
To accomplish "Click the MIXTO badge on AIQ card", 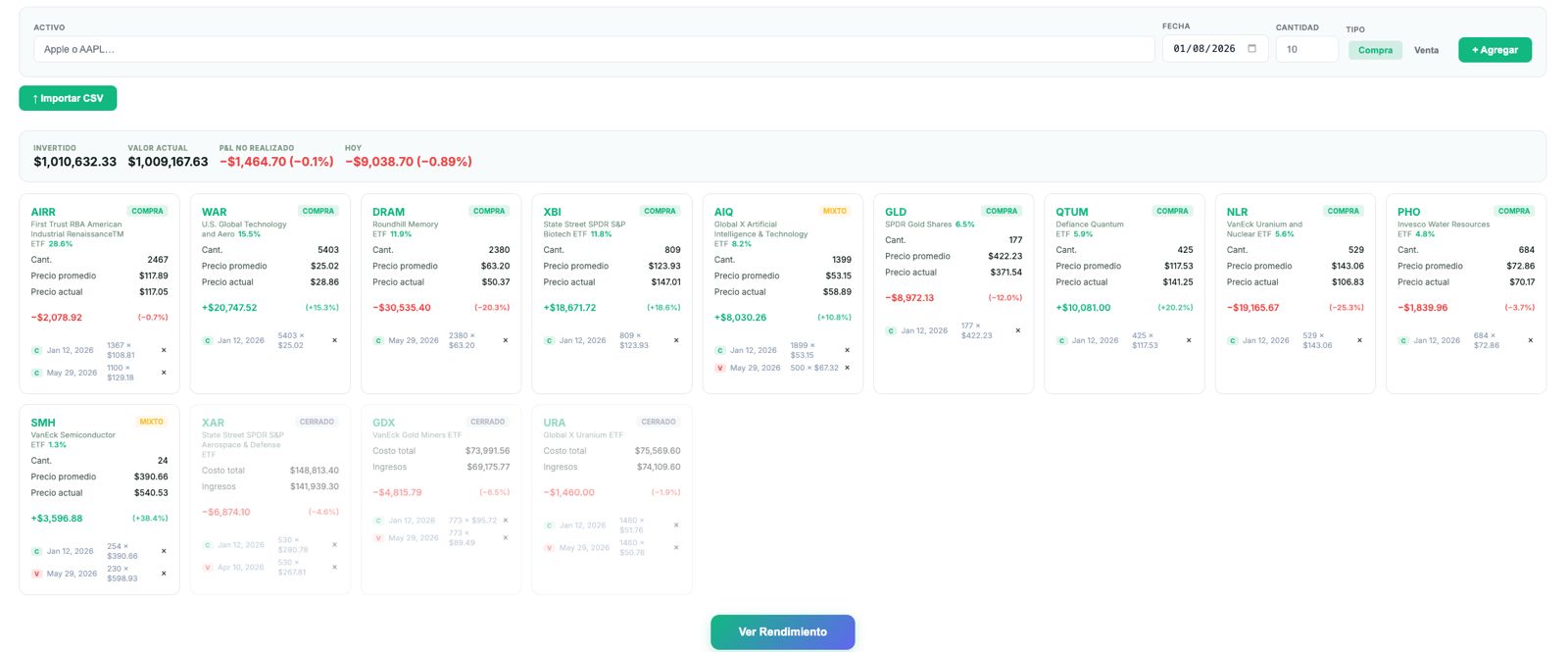I will pyautogui.click(x=835, y=211).
